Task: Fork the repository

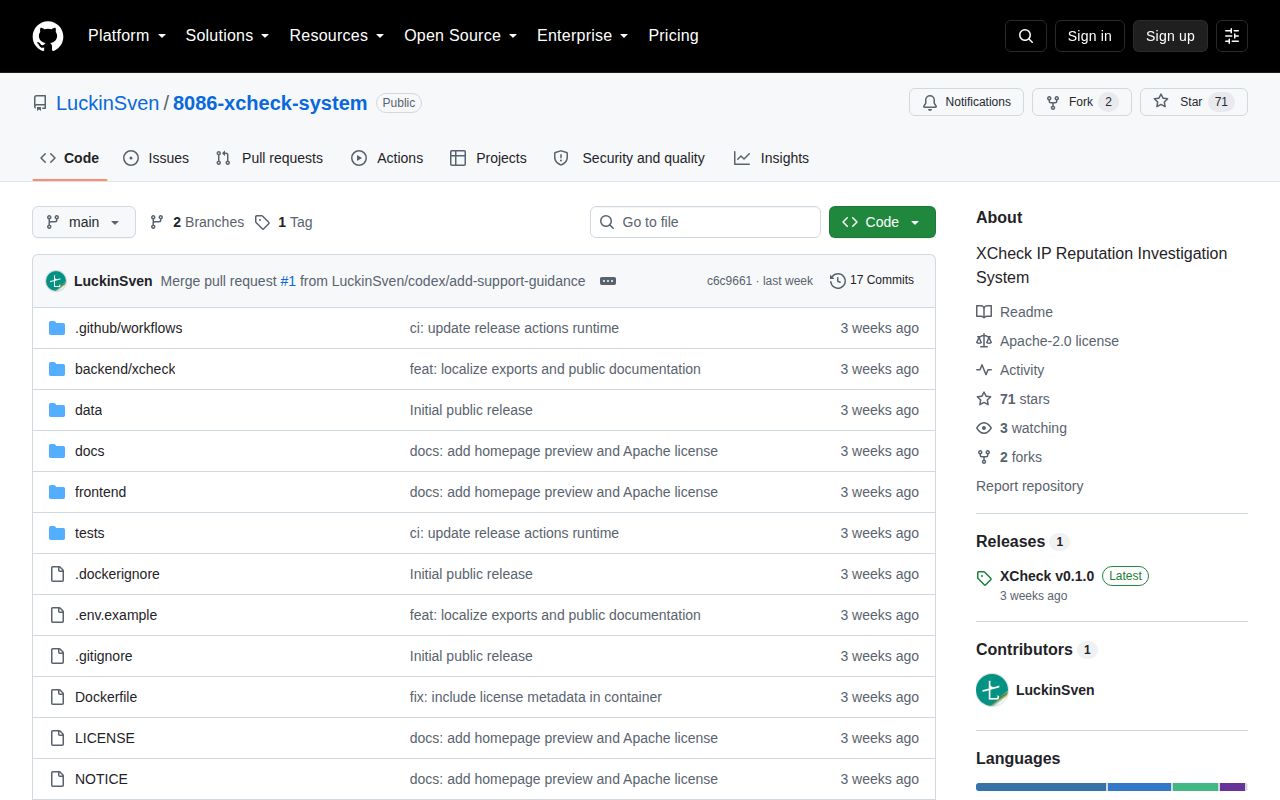Action: click(1082, 102)
